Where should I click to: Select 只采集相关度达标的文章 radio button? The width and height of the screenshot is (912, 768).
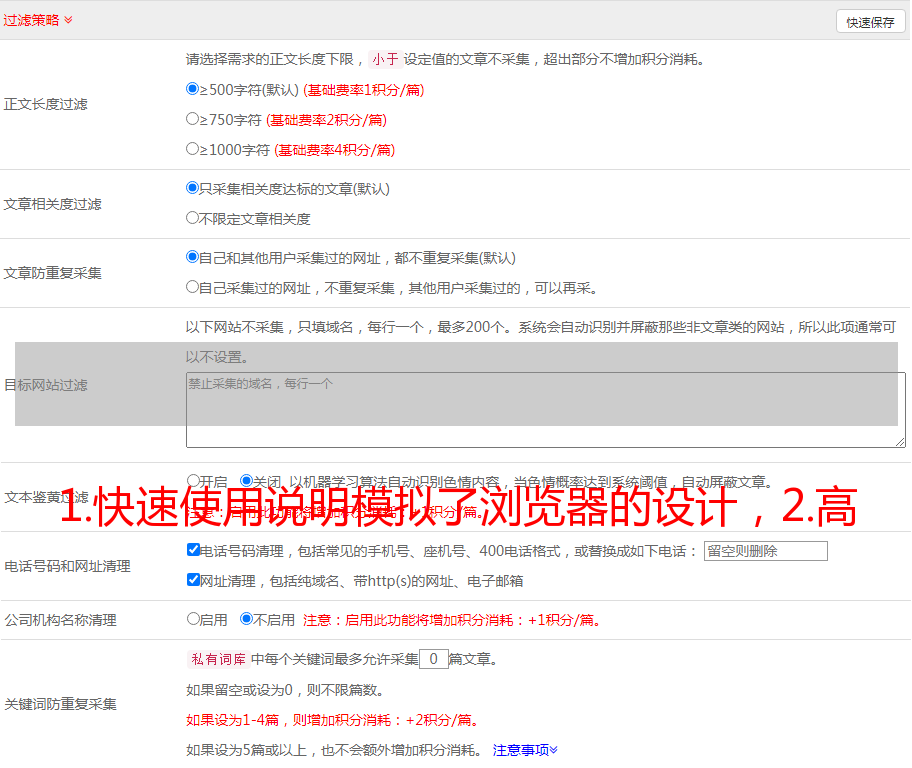[193, 188]
